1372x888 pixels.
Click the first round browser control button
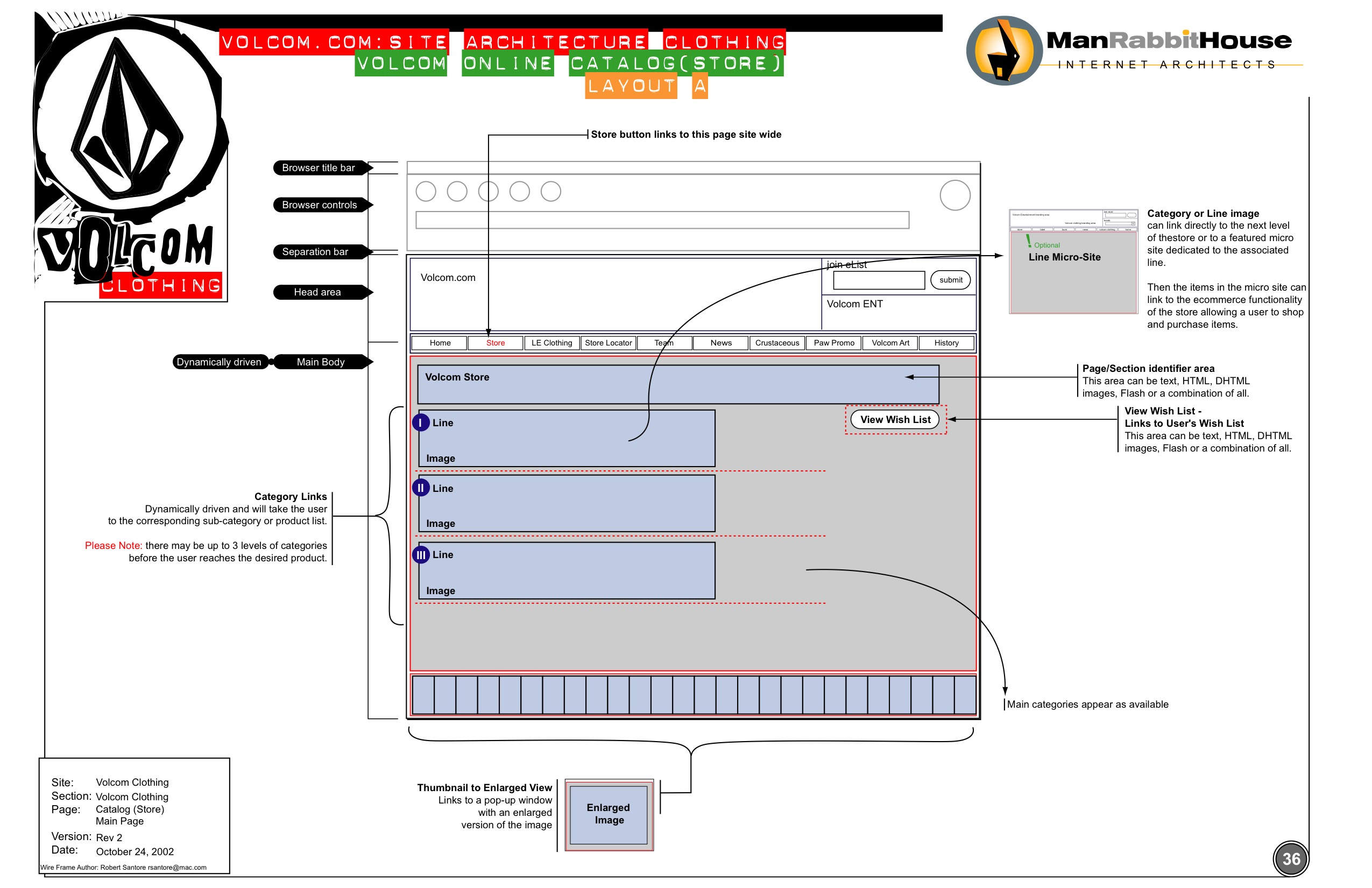click(x=426, y=192)
